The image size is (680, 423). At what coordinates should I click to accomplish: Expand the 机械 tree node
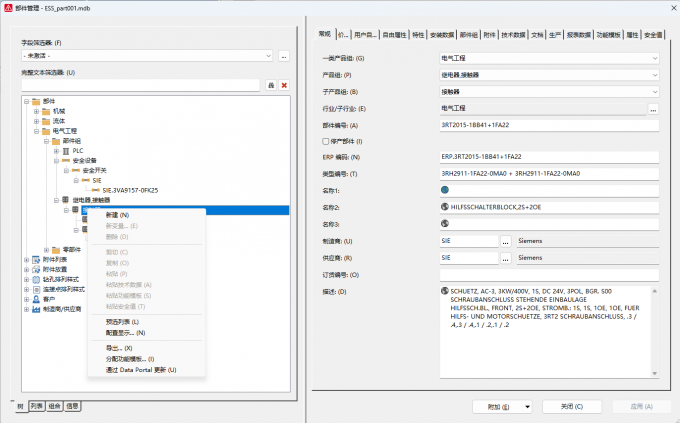36,111
